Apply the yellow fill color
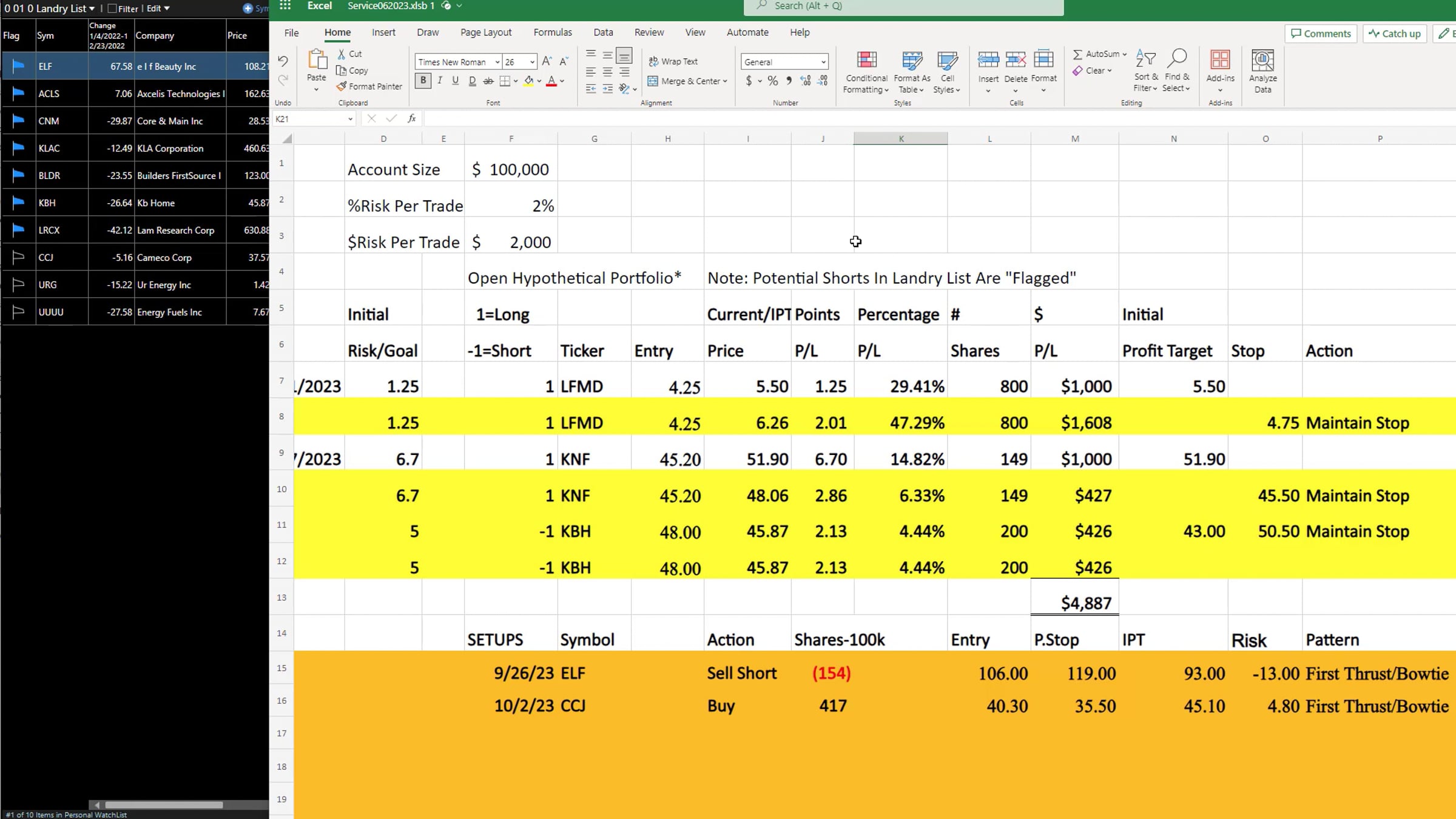1456x819 pixels. [528, 81]
